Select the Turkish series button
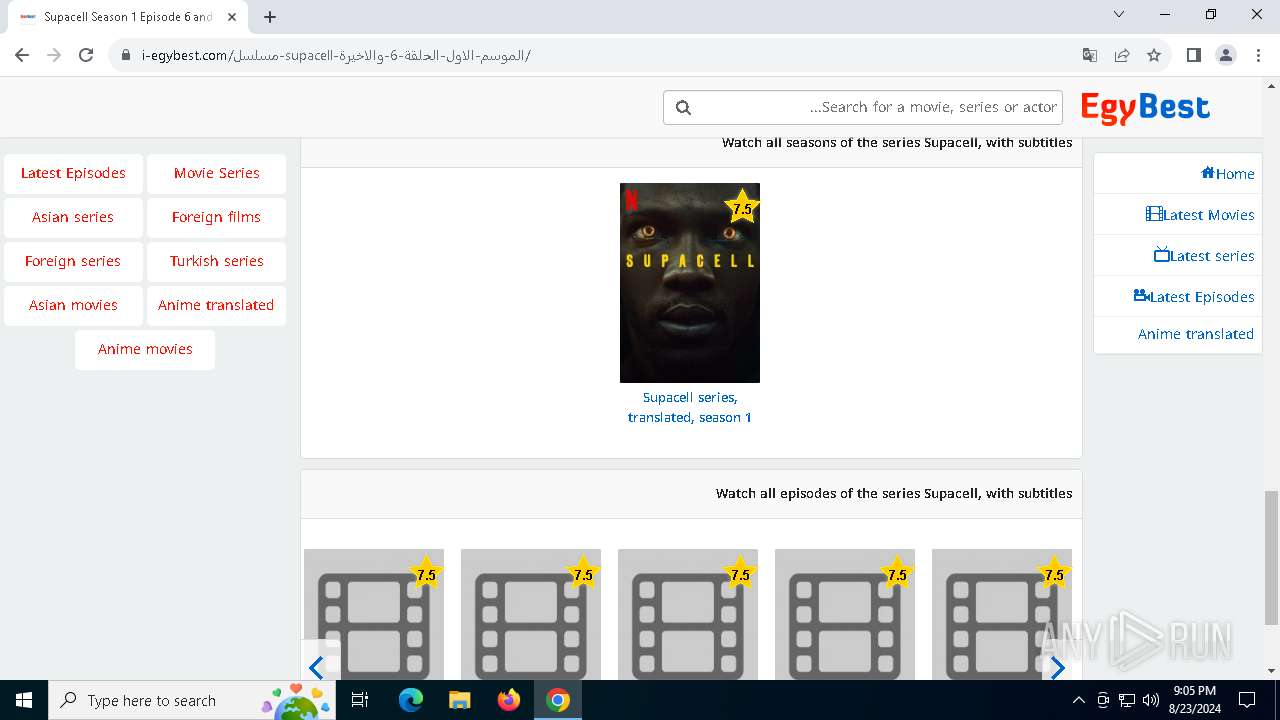The height and width of the screenshot is (720, 1280). [x=216, y=261]
